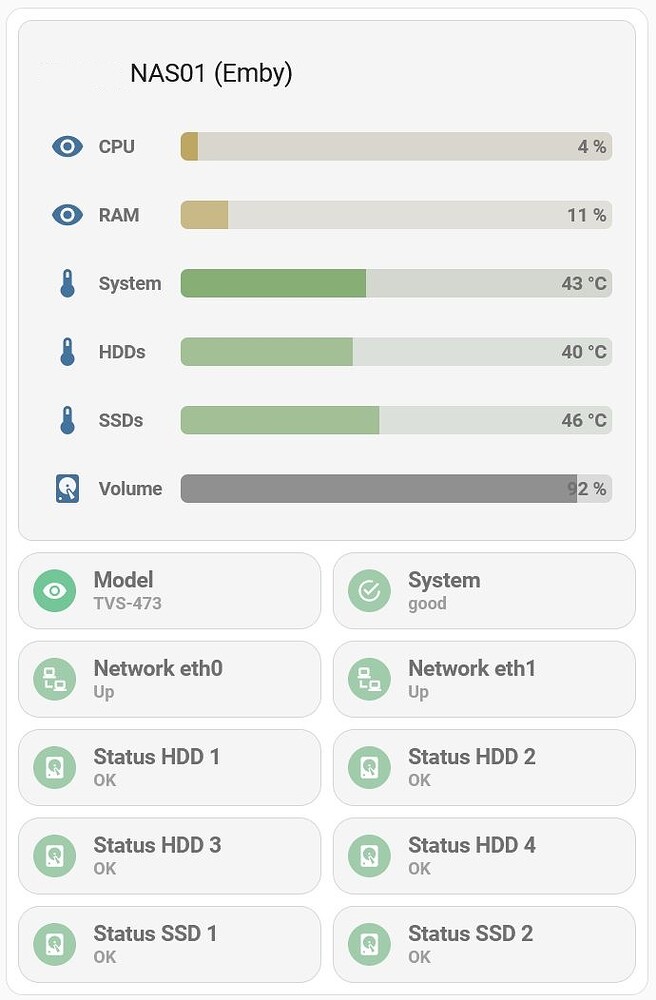
Task: Click the thermometer icon next to HDDs
Action: 67,352
